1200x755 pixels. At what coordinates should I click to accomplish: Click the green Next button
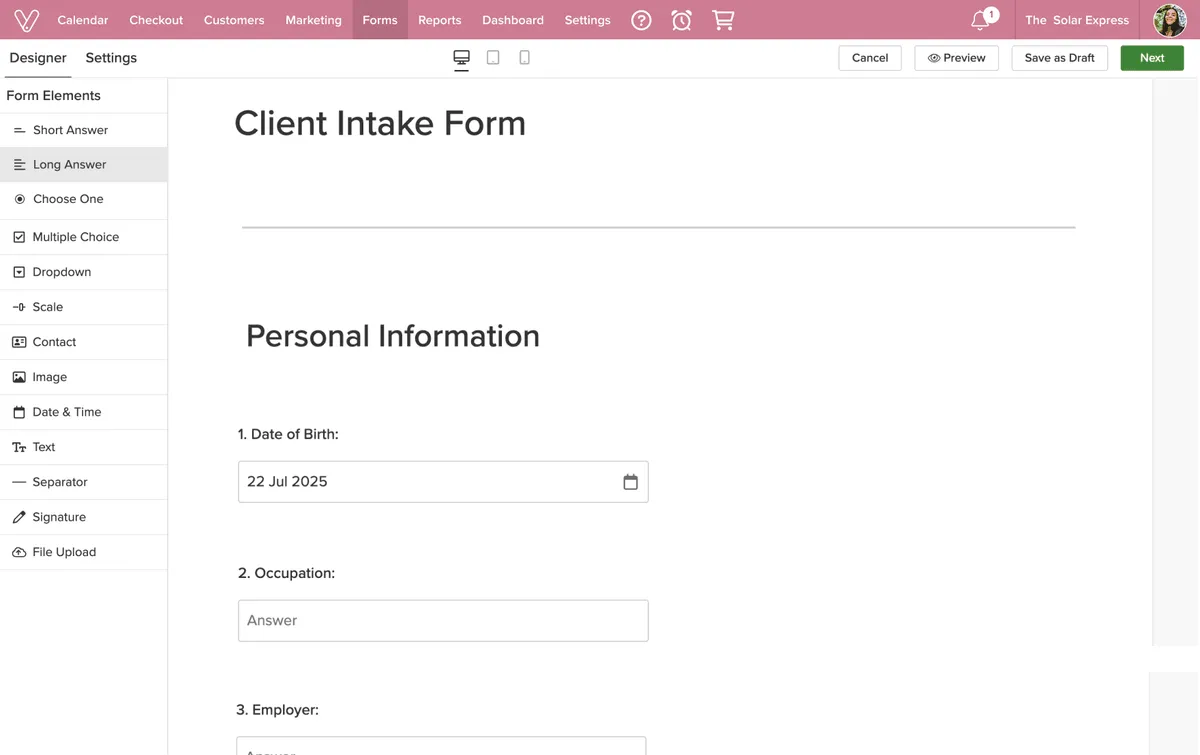click(1151, 58)
